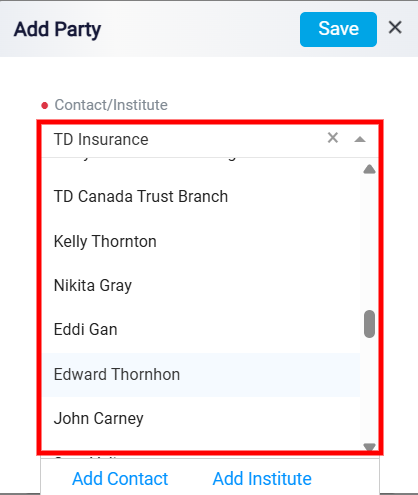Save the new party

coord(338,29)
